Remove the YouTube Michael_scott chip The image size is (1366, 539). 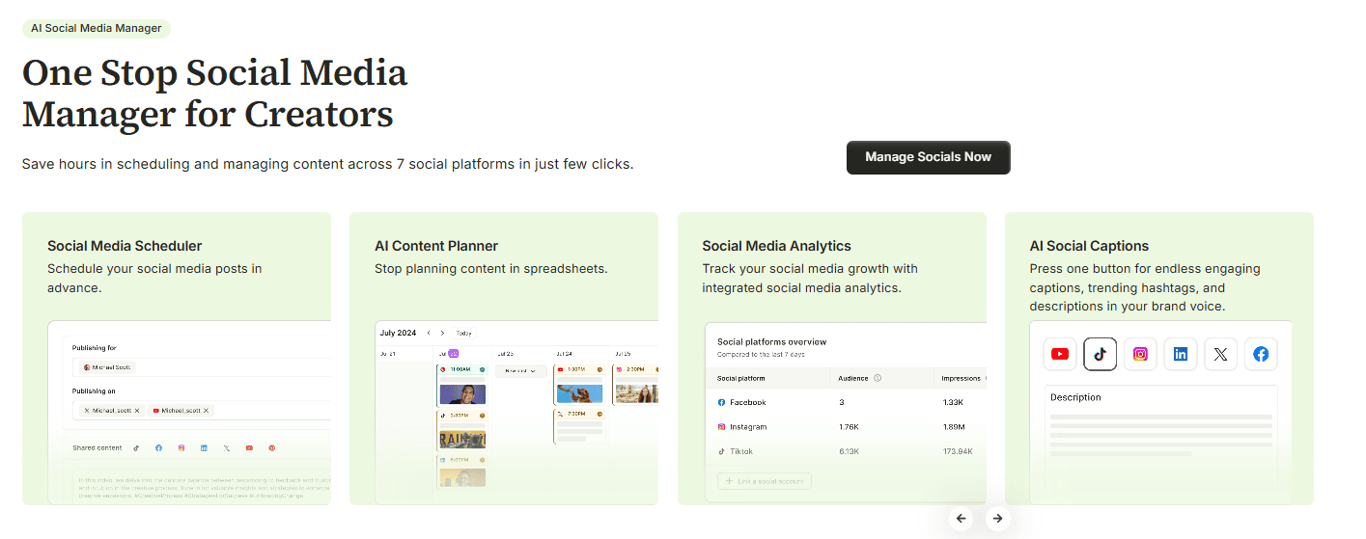click(x=207, y=411)
